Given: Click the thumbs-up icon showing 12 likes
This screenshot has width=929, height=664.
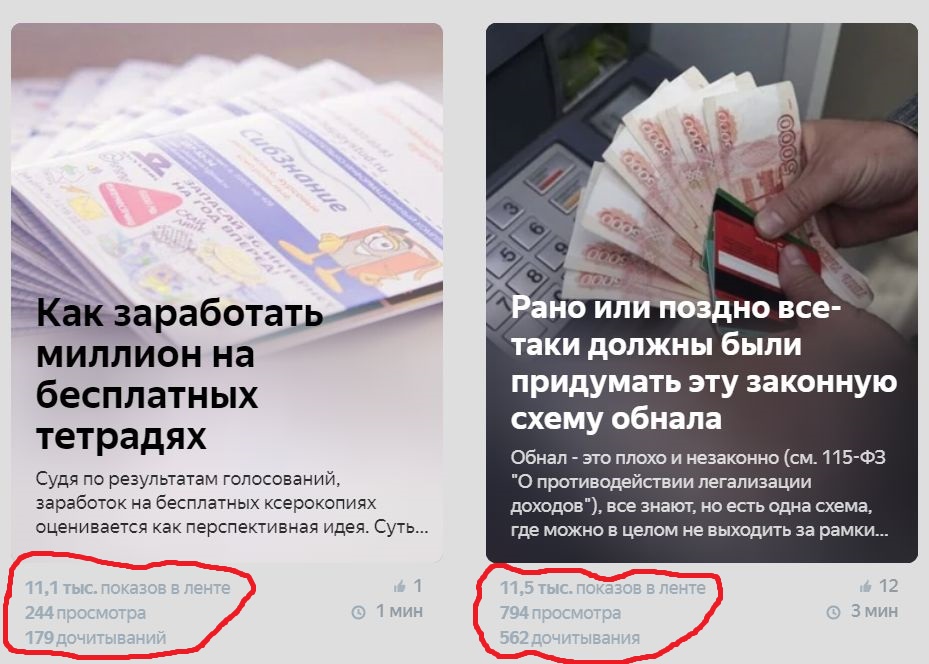Looking at the screenshot, I should [865, 586].
